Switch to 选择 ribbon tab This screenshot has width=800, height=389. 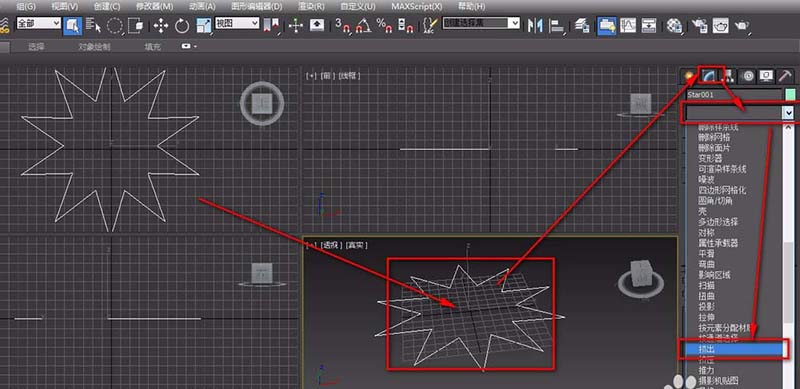[36, 46]
